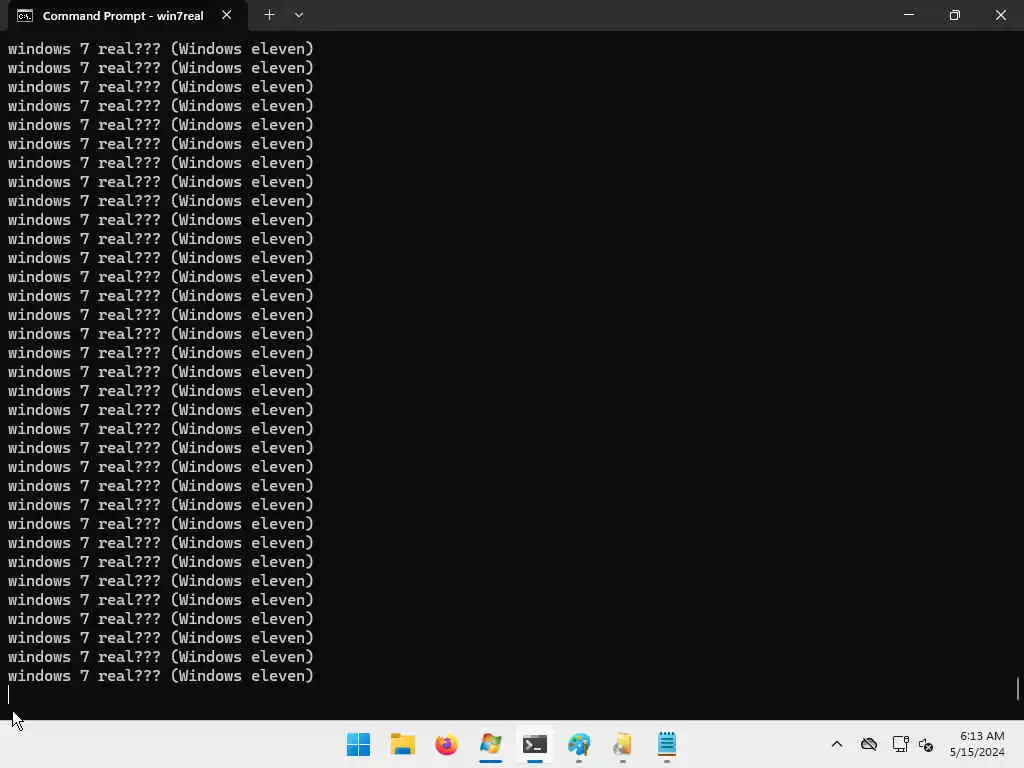Switch to the Terminal taskbar icon
Screen dimensions: 1024x768
[x=535, y=744]
